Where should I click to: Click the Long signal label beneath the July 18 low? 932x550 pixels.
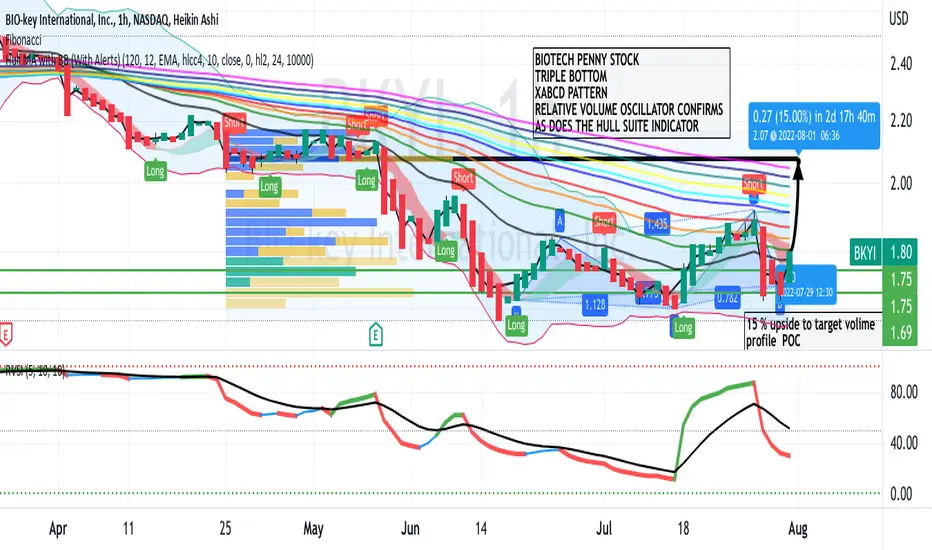(x=683, y=327)
